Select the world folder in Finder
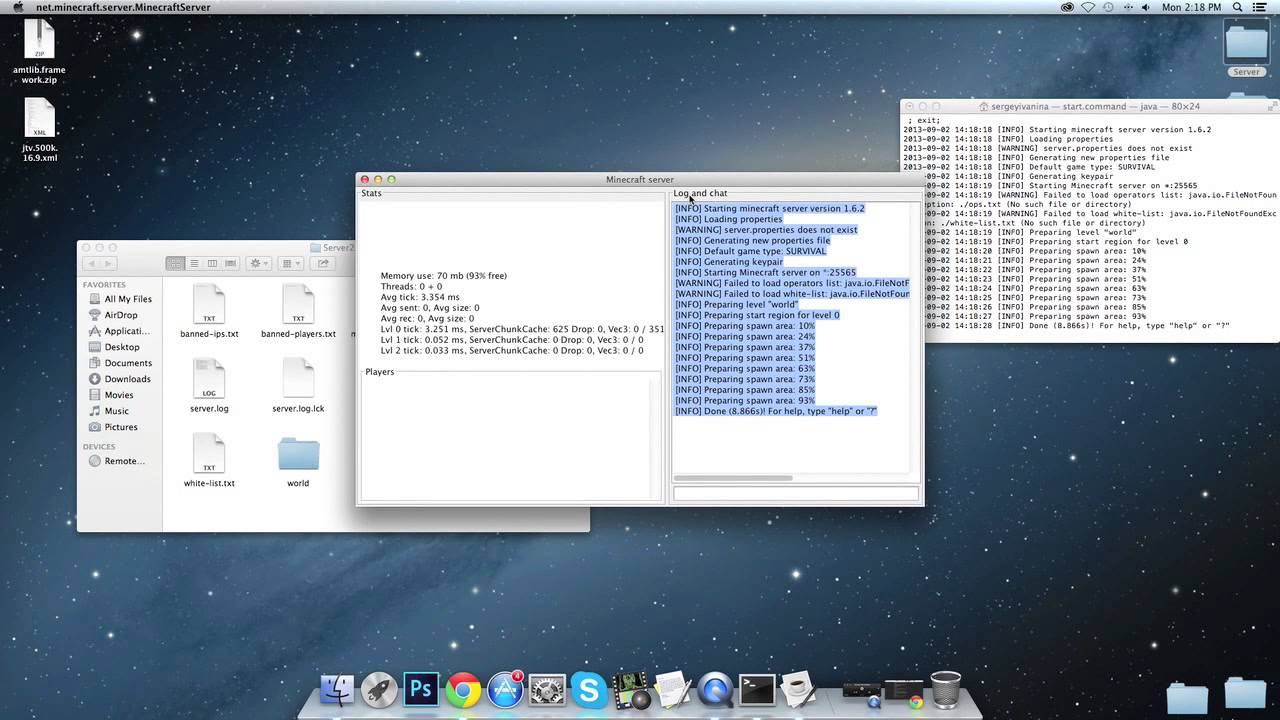The width and height of the screenshot is (1280, 720). [298, 454]
